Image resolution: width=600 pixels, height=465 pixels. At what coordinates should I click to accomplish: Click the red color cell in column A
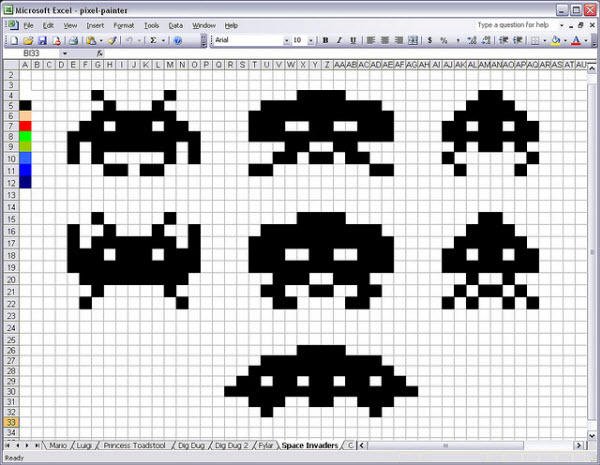(25, 126)
